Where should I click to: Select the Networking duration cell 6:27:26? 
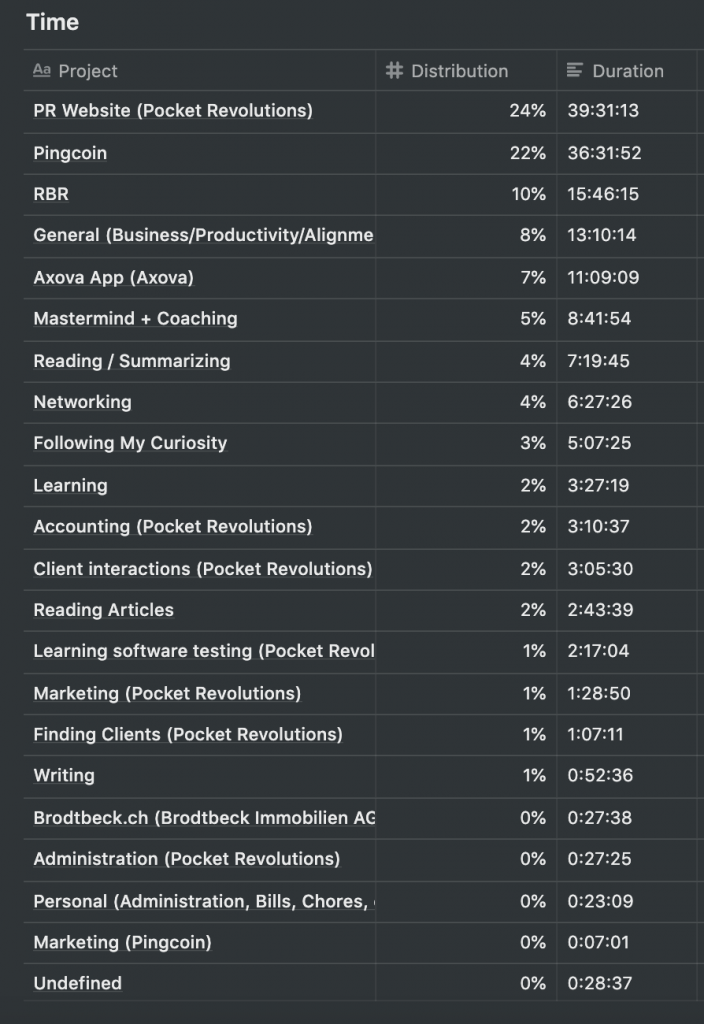click(x=598, y=402)
